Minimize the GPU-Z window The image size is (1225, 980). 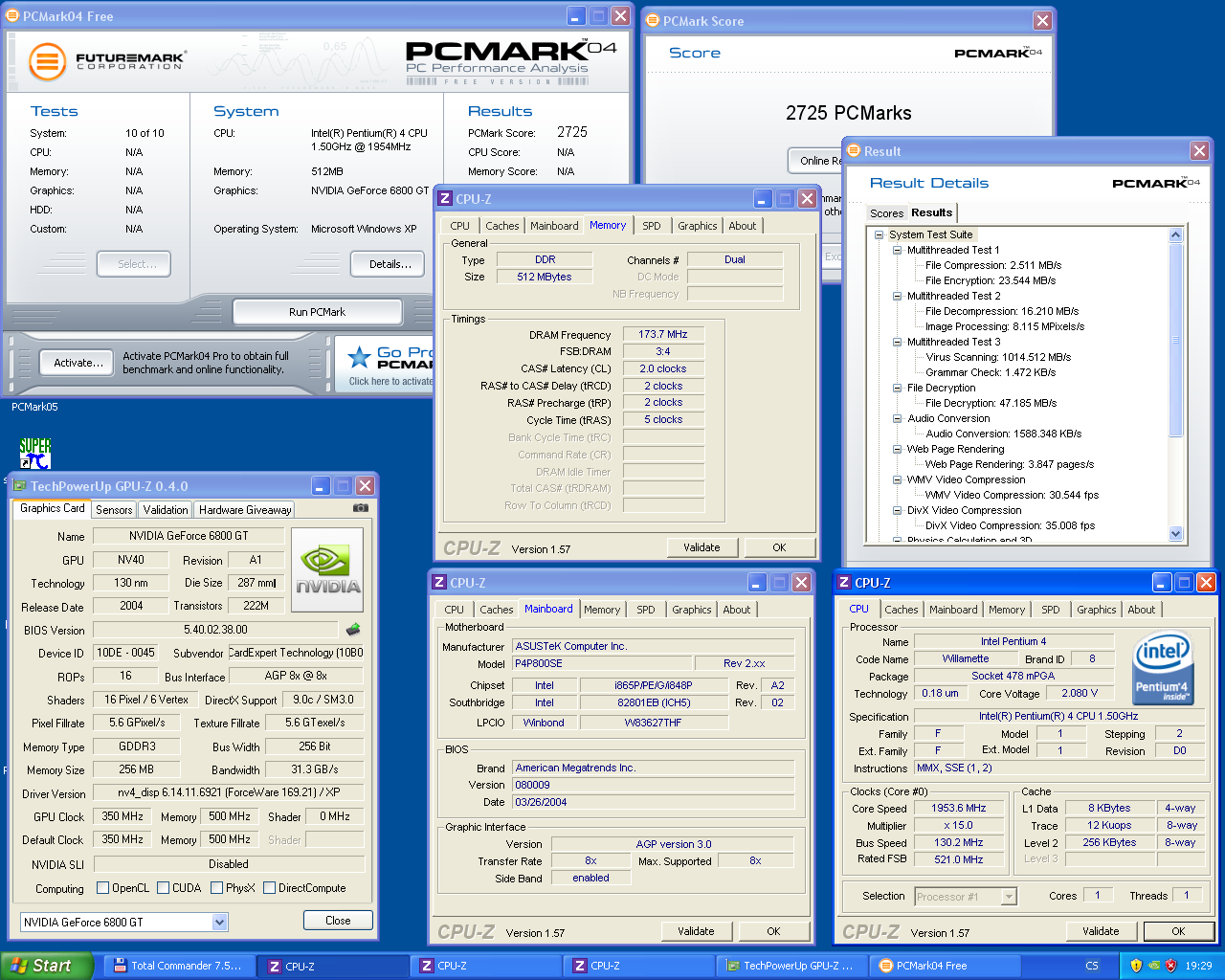[322, 486]
